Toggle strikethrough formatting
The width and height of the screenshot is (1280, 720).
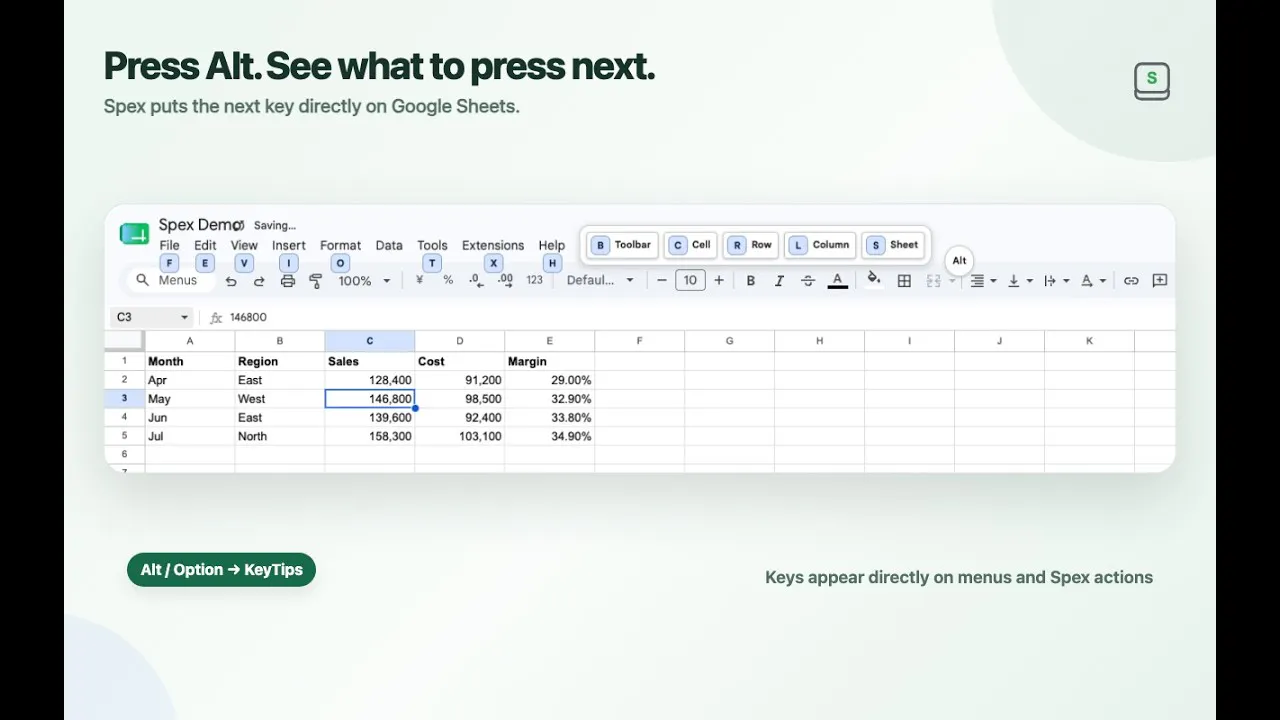(808, 281)
